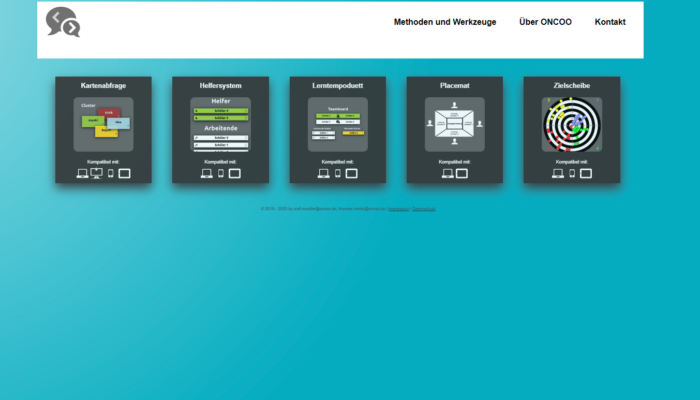Open Methoden und Werkzeuge menu
This screenshot has height=400, width=700.
coord(444,22)
